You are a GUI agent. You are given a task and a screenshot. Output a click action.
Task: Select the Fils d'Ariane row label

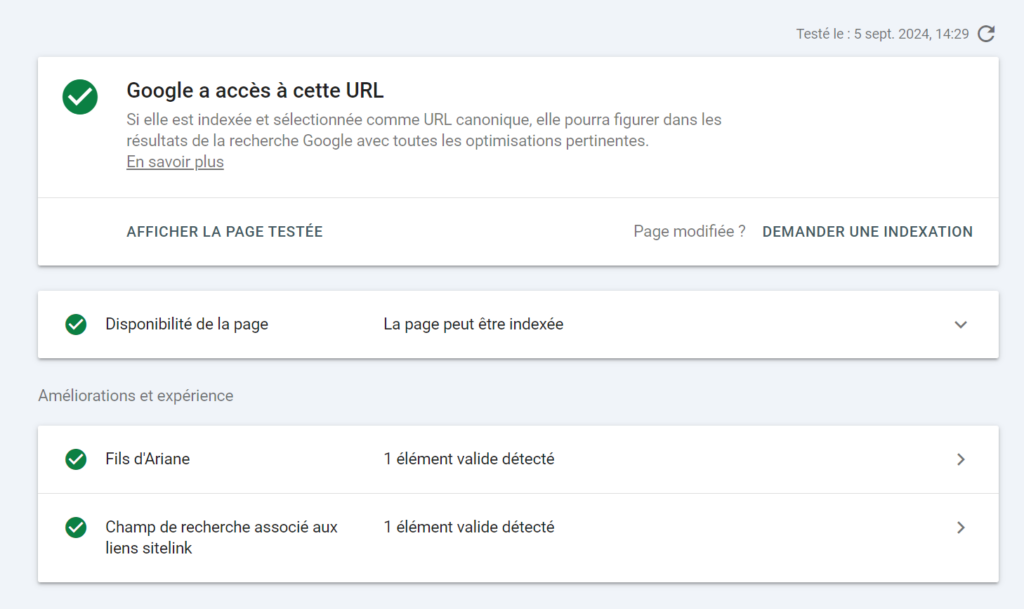[x=148, y=459]
